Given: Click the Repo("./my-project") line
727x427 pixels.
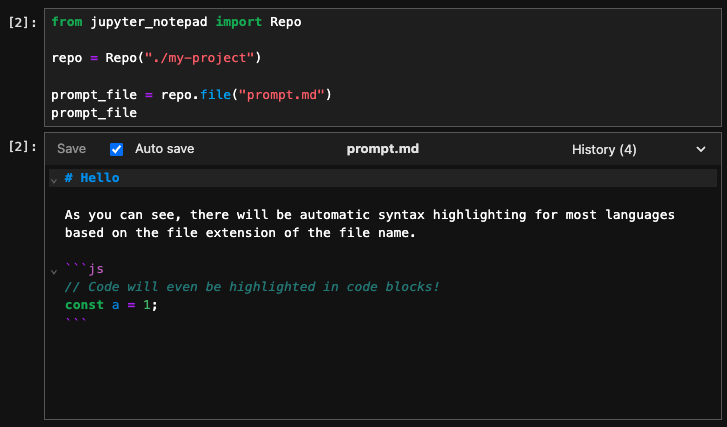Looking at the screenshot, I should [156, 58].
